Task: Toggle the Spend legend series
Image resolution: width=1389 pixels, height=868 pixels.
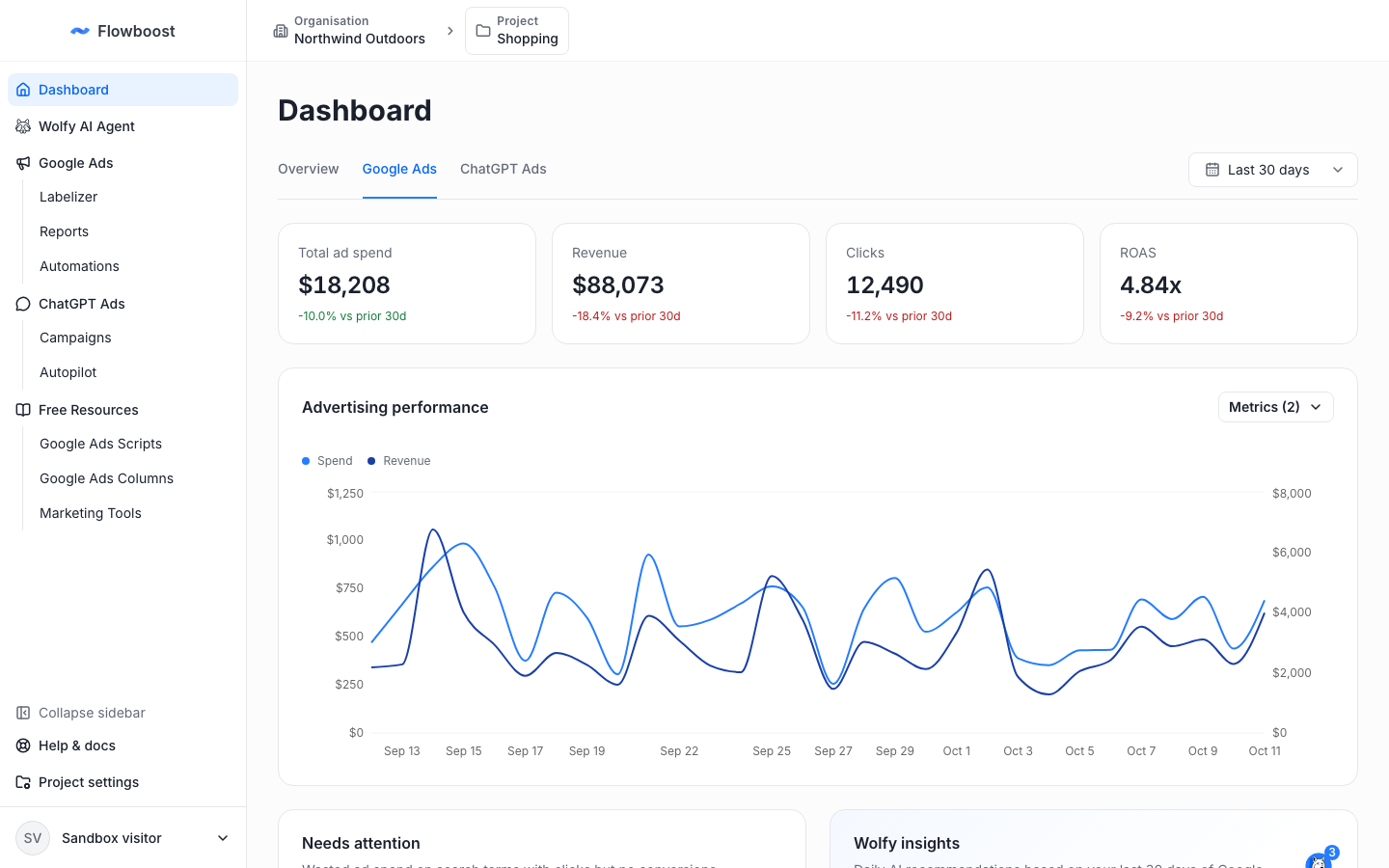Action: coord(327,461)
